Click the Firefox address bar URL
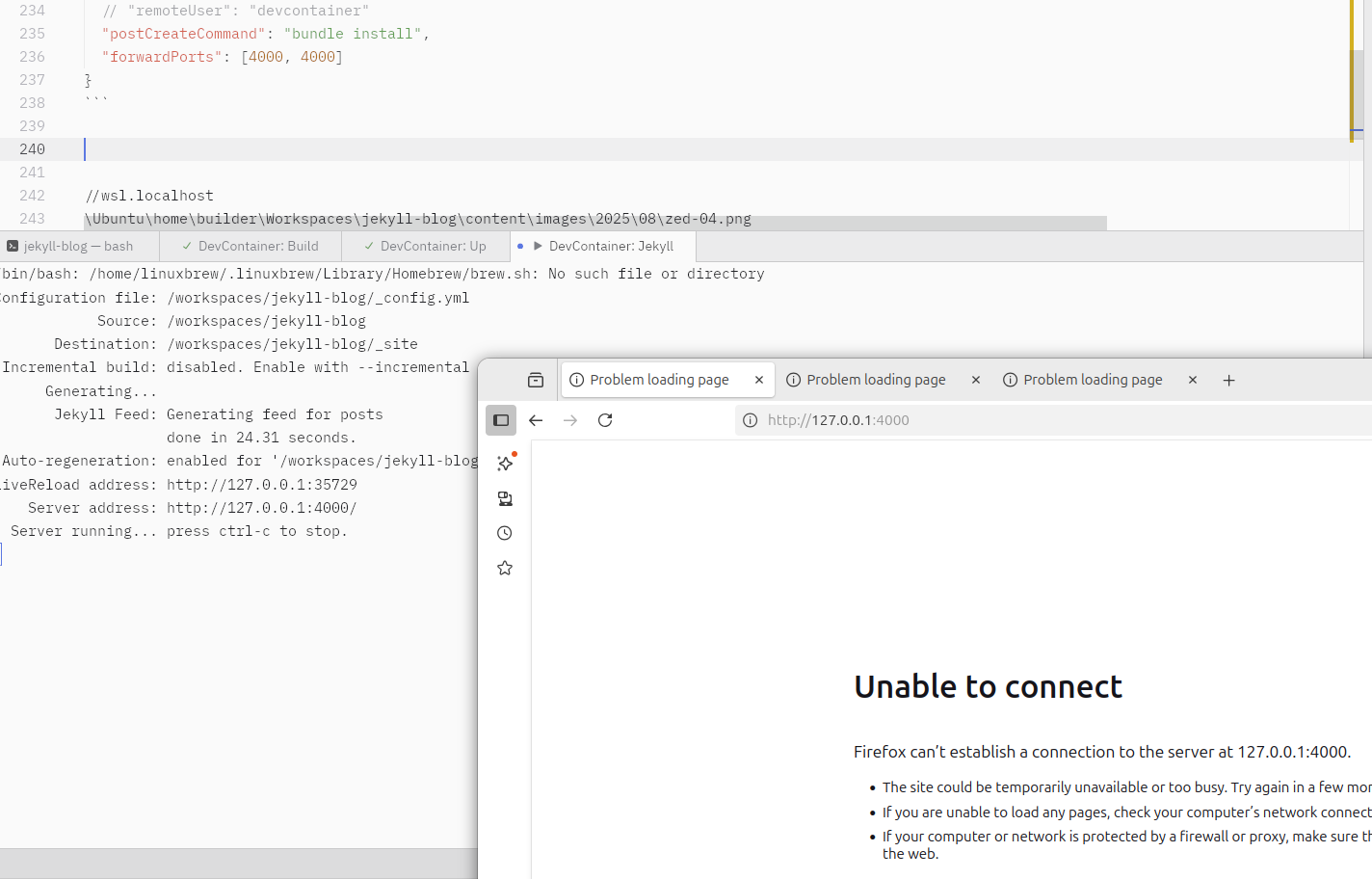Screen dimensions: 1372x879 [x=838, y=420]
